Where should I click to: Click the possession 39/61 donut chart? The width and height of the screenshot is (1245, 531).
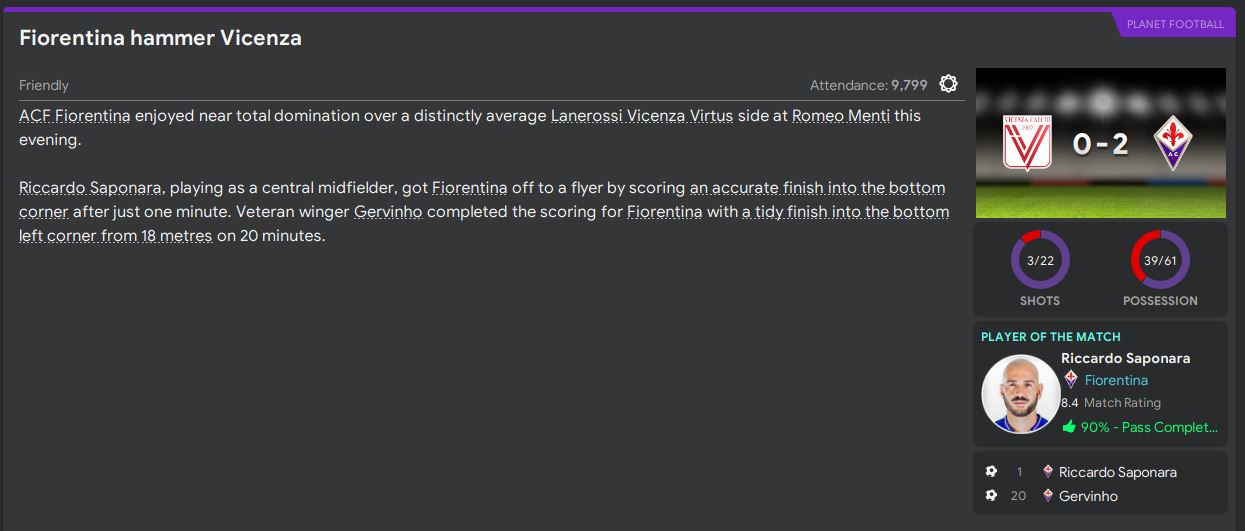tap(1160, 260)
